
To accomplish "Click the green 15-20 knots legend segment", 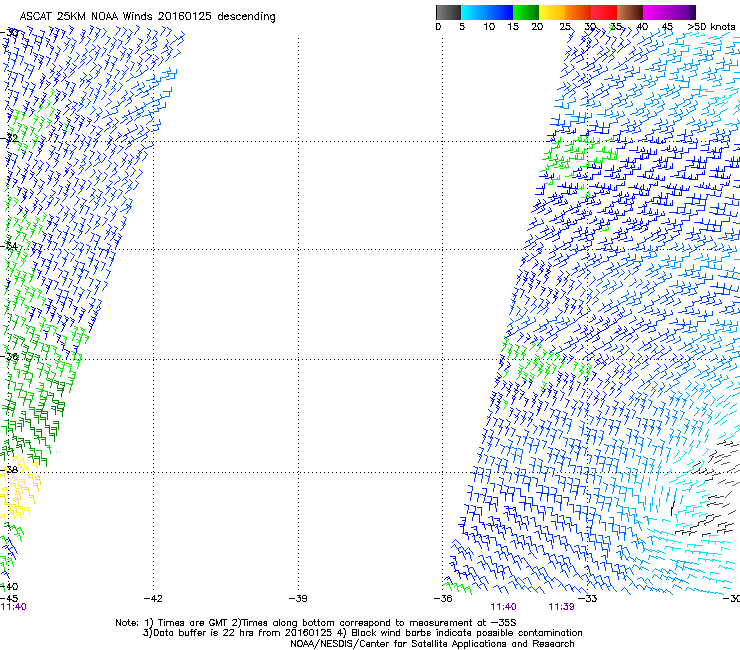I will point(526,12).
